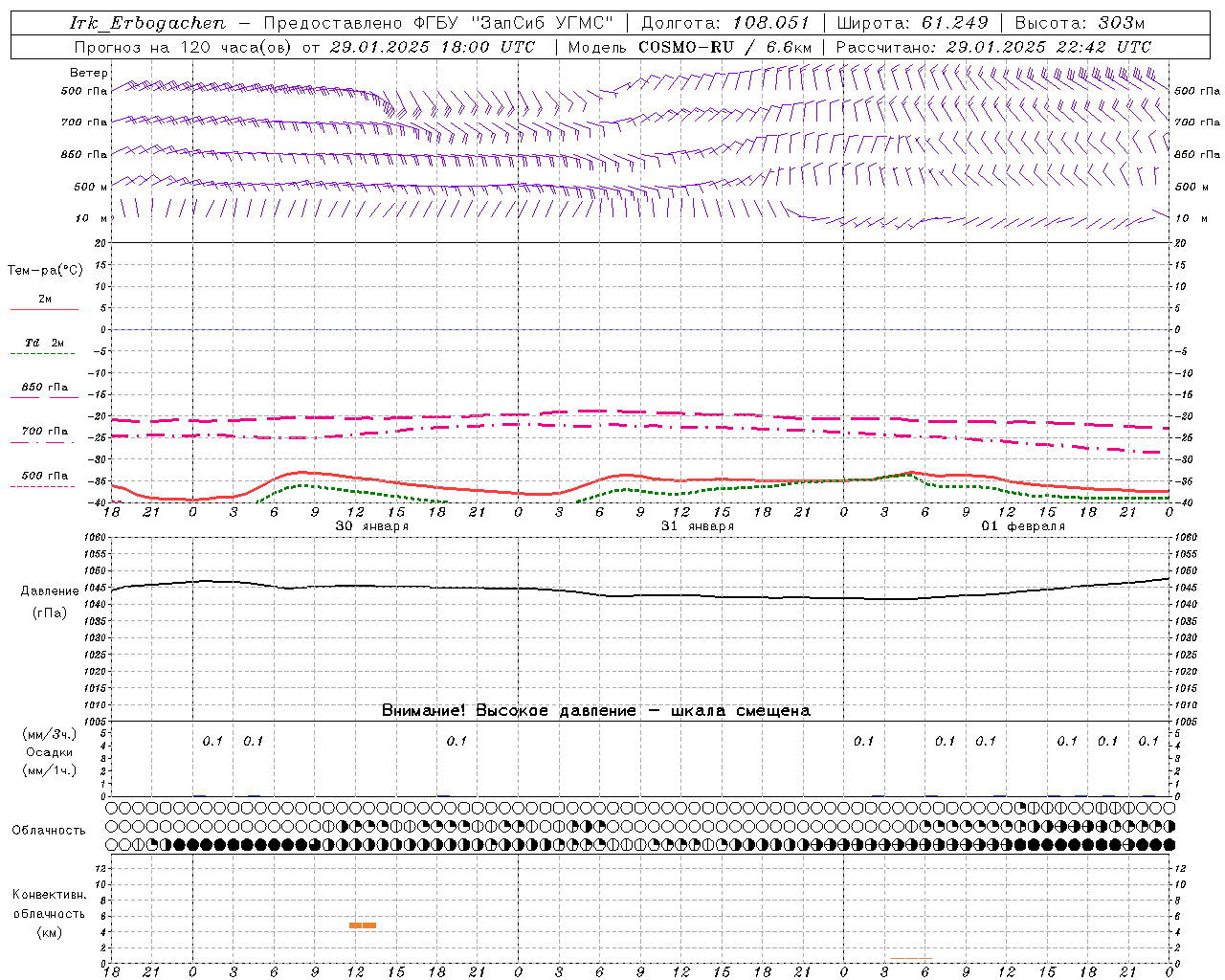Click the orange convective cloud bar
This screenshot has height=980, width=1225.
[x=363, y=925]
